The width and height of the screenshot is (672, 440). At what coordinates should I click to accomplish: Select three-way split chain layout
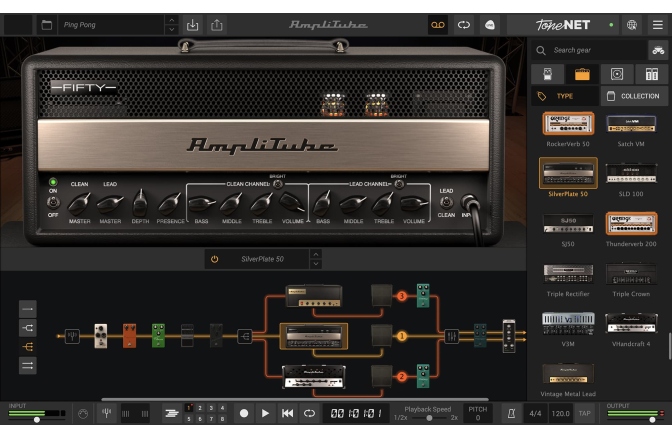coord(28,347)
